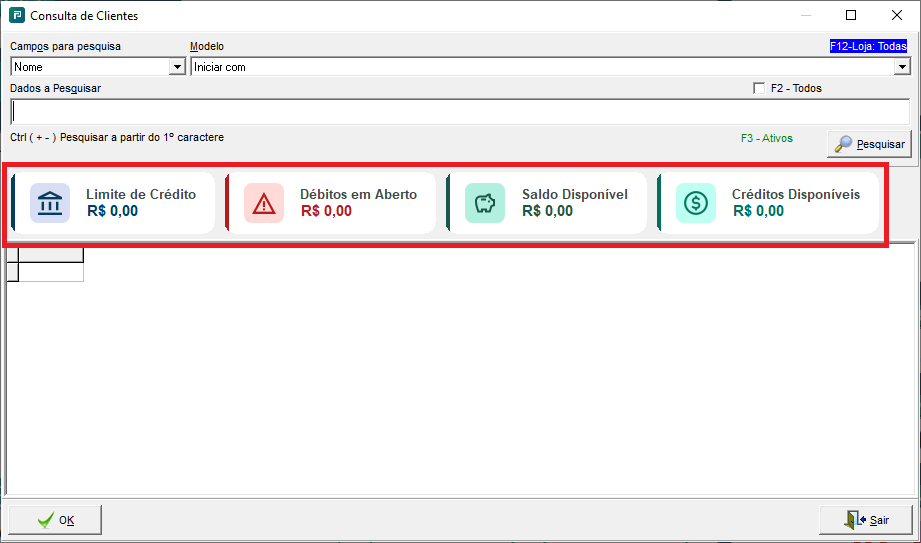Click the Sair button
The width and height of the screenshot is (921, 543).
[x=866, y=519]
